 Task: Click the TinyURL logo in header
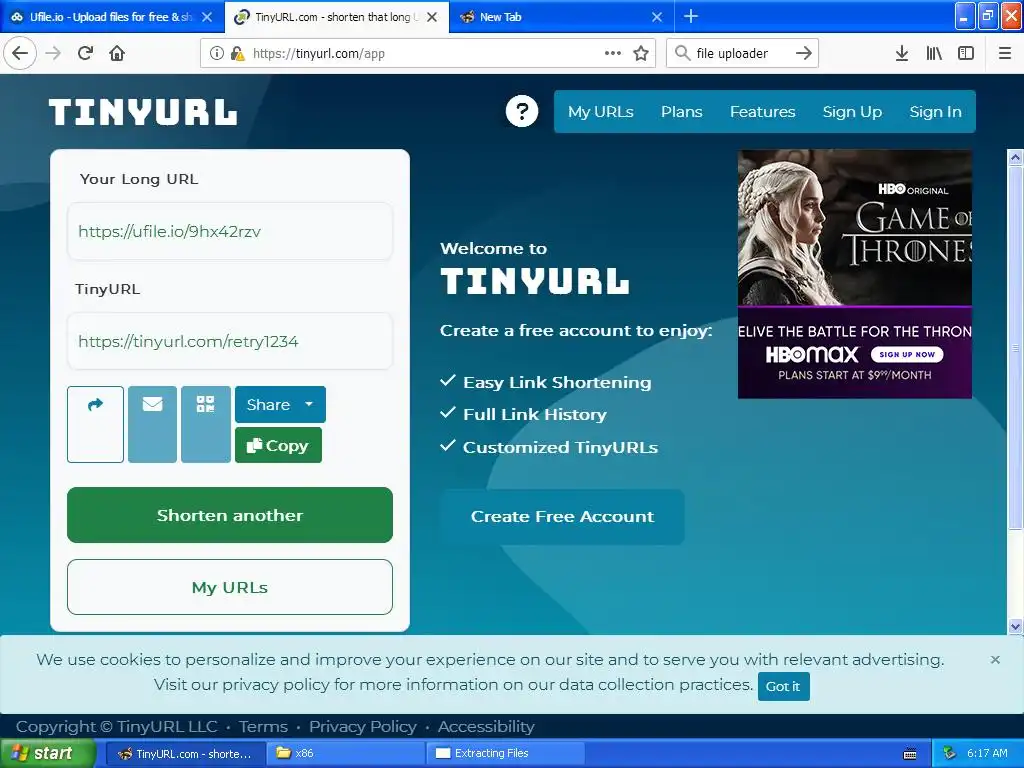click(x=143, y=112)
